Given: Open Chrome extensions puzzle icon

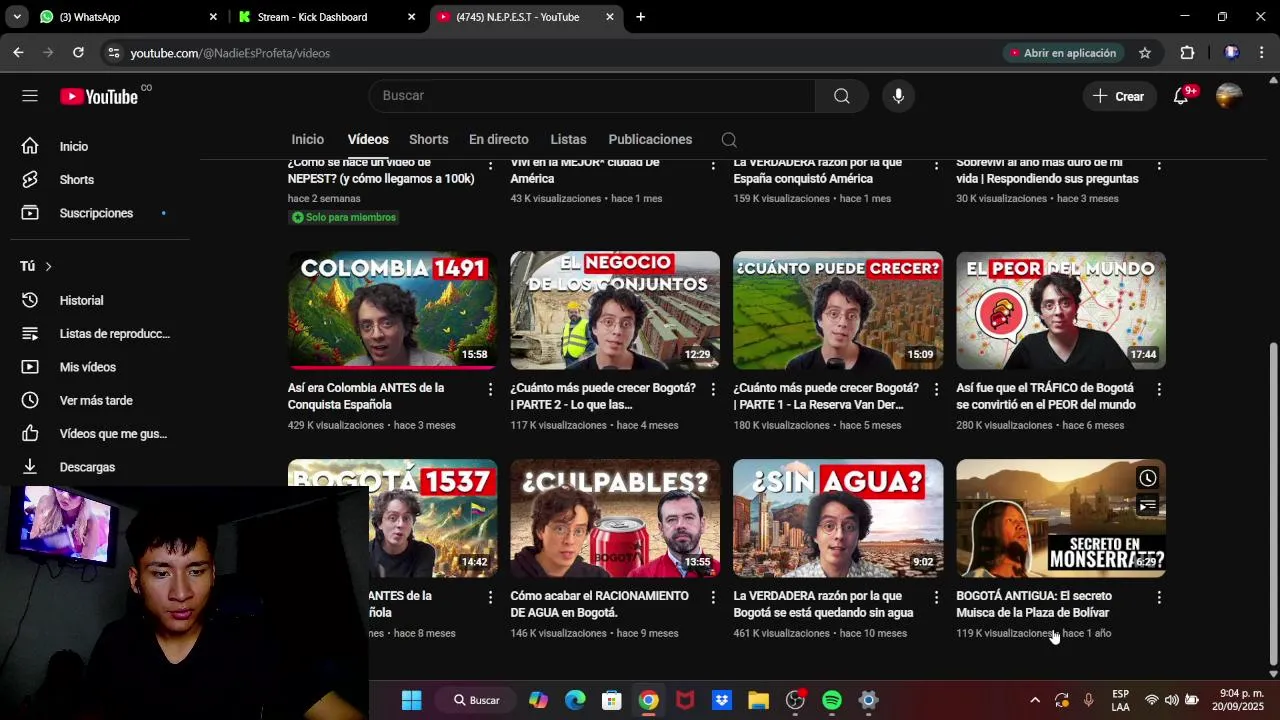Looking at the screenshot, I should point(1187,53).
